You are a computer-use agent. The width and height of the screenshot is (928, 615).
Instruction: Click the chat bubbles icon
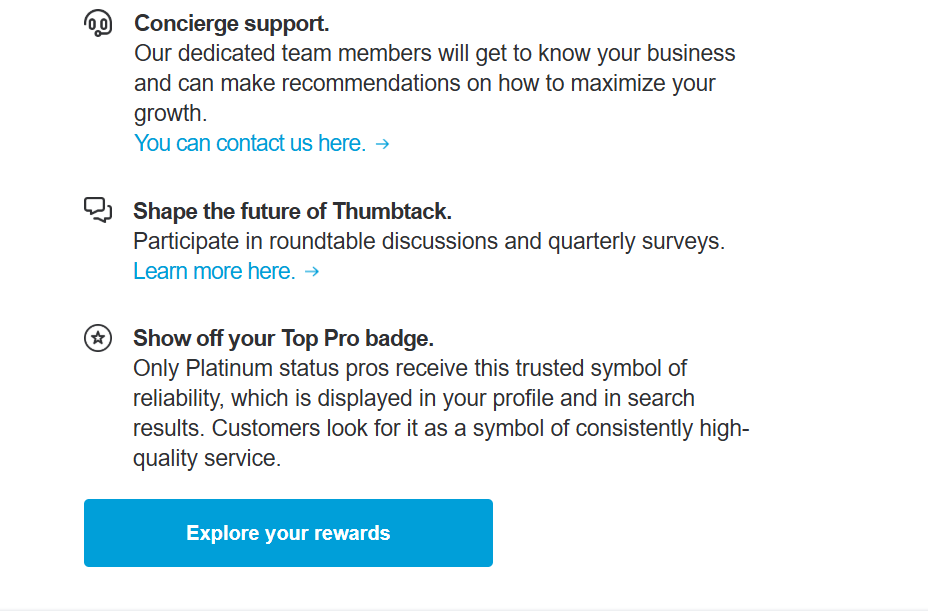98,210
